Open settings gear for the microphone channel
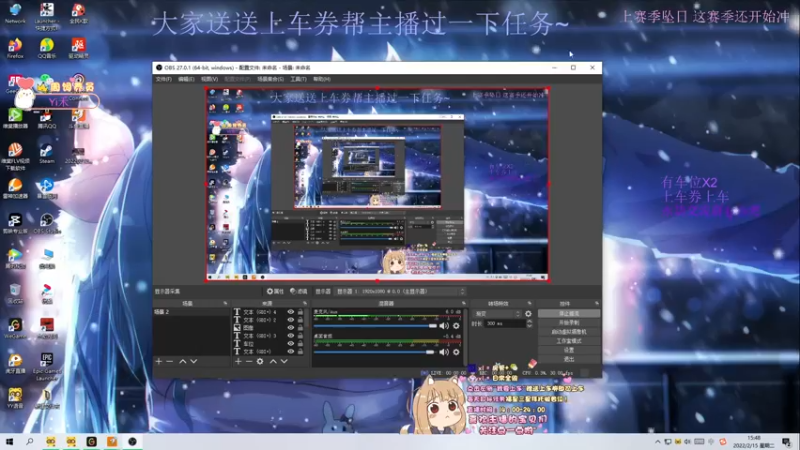The image size is (800, 450). (x=456, y=326)
